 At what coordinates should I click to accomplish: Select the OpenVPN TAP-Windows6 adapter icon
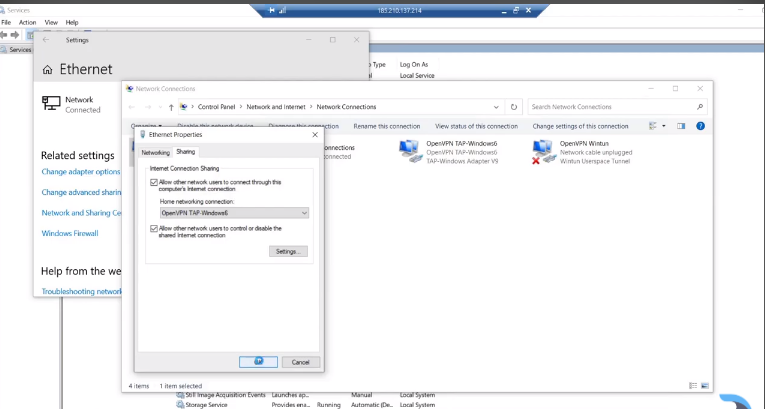coord(410,150)
